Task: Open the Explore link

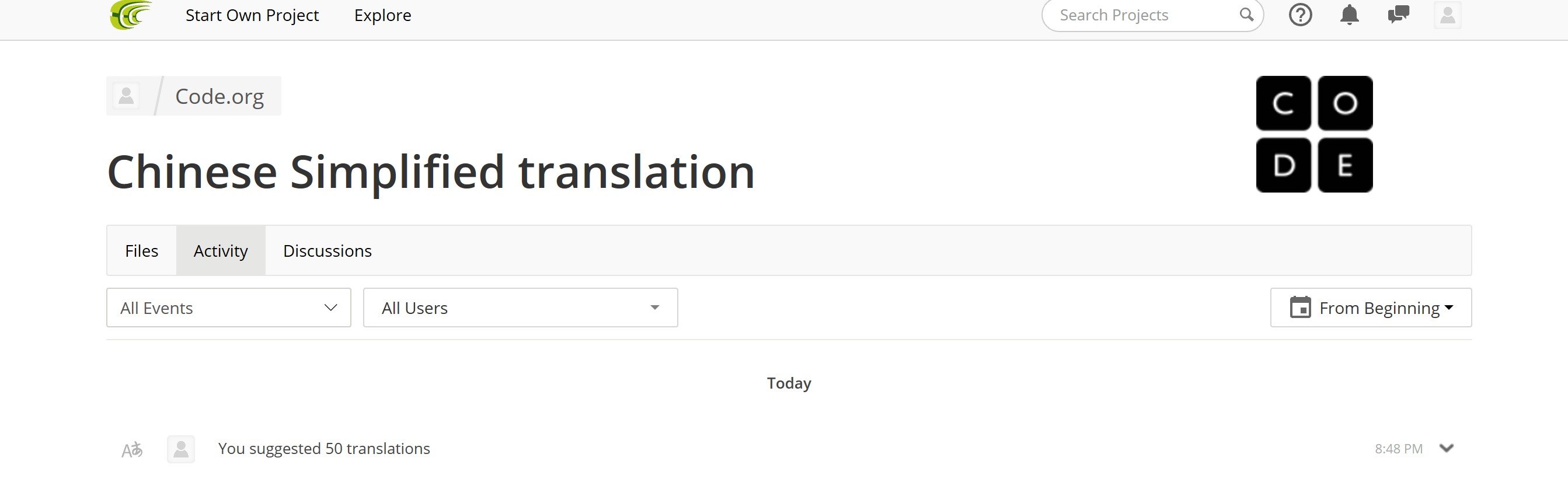Action: point(382,15)
